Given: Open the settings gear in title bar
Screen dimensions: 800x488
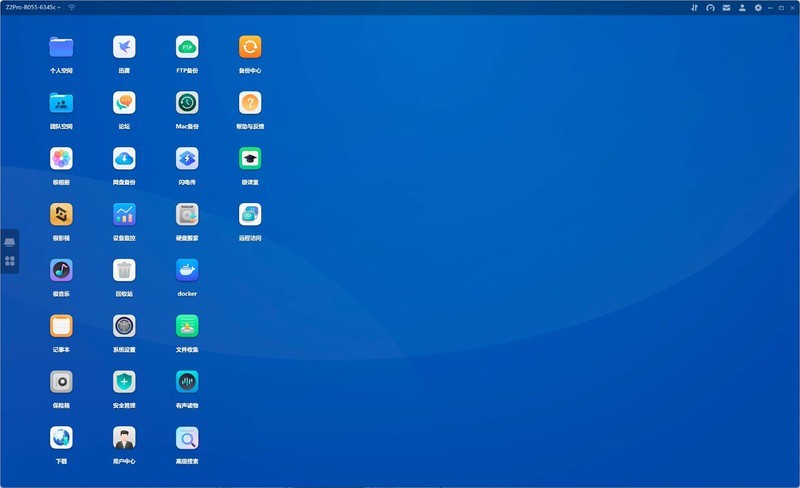Looking at the screenshot, I should (758, 8).
